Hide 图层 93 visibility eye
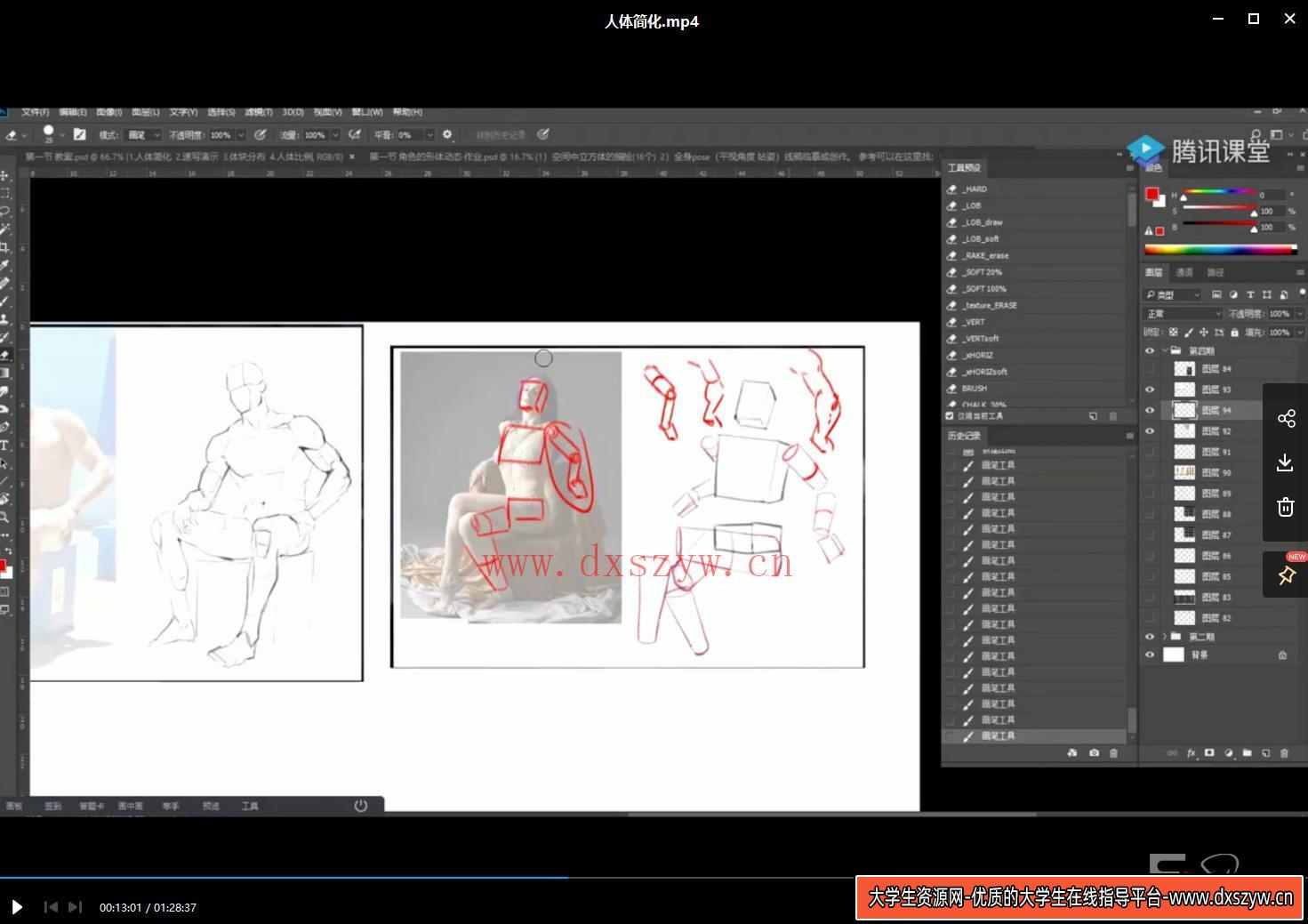Image resolution: width=1308 pixels, height=924 pixels. 1149,390
